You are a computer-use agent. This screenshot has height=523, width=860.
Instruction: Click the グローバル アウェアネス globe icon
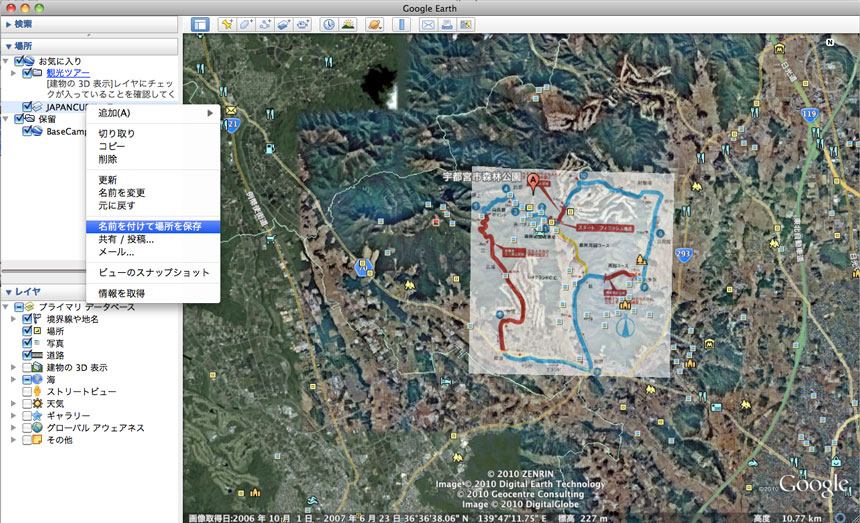(37, 428)
